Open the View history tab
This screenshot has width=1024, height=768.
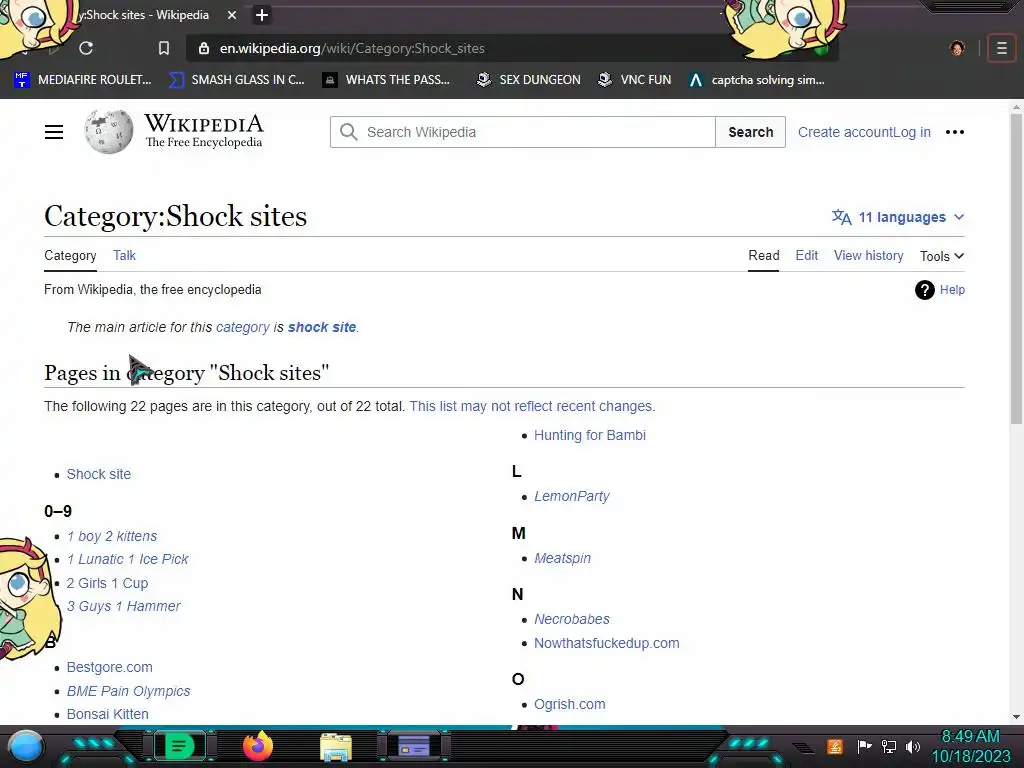coord(869,255)
